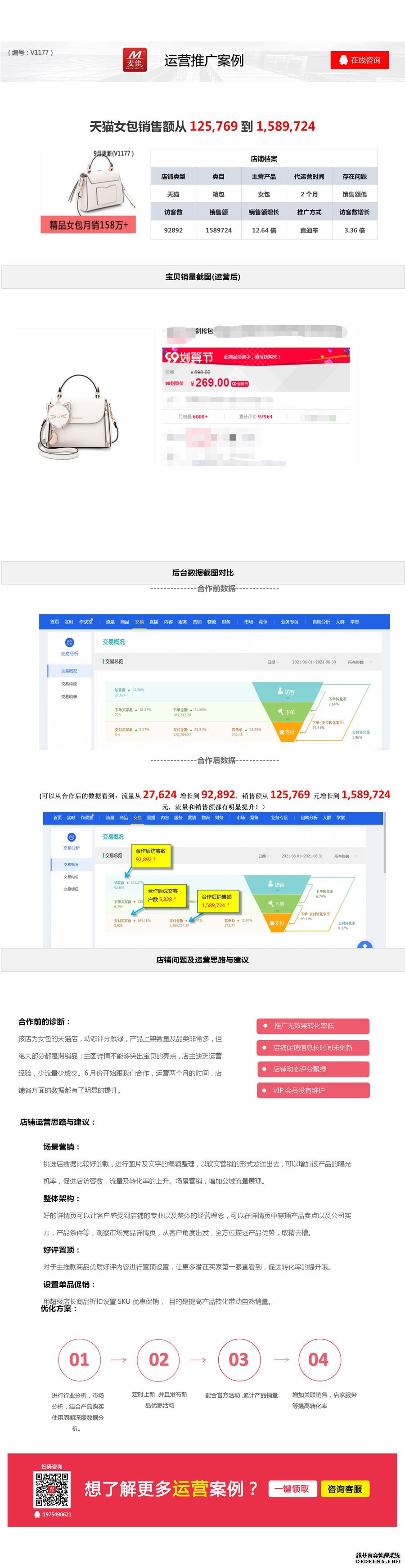The height and width of the screenshot is (1568, 405).
Task: Click the 访客 funnel person icon, before-cooperation
Action: pos(279,691)
